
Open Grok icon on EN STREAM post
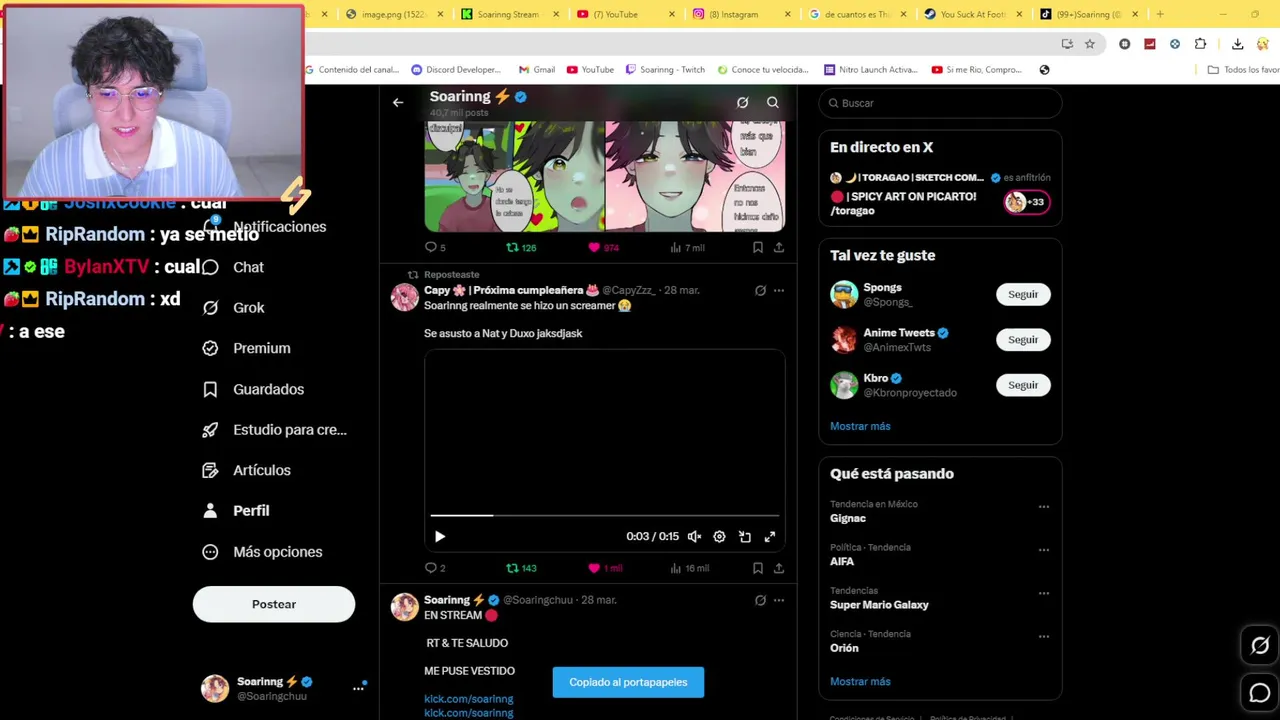pos(760,600)
